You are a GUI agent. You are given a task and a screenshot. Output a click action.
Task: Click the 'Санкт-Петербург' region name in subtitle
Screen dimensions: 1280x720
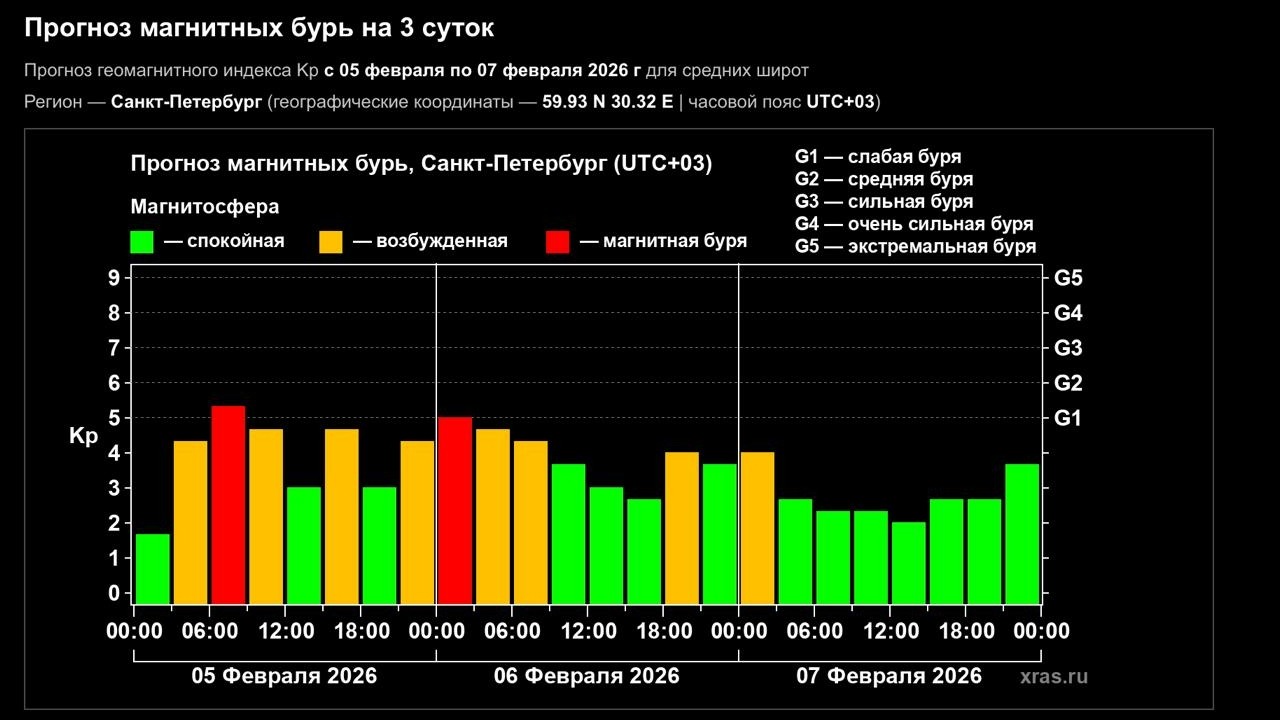pos(187,102)
